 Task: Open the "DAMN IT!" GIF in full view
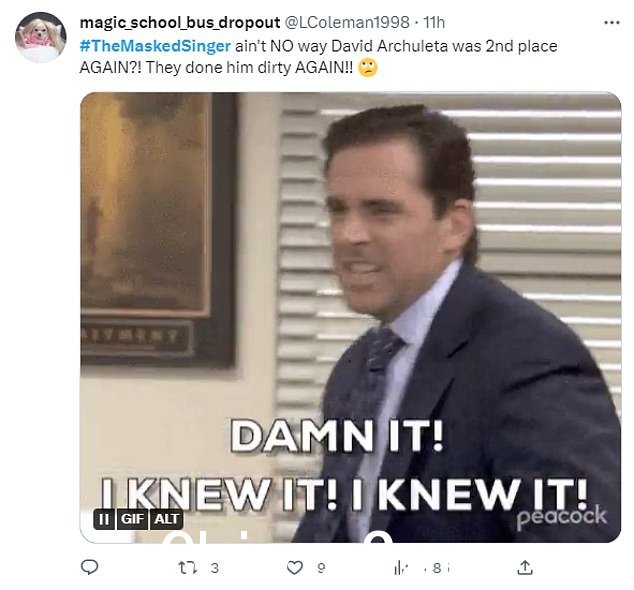click(351, 317)
